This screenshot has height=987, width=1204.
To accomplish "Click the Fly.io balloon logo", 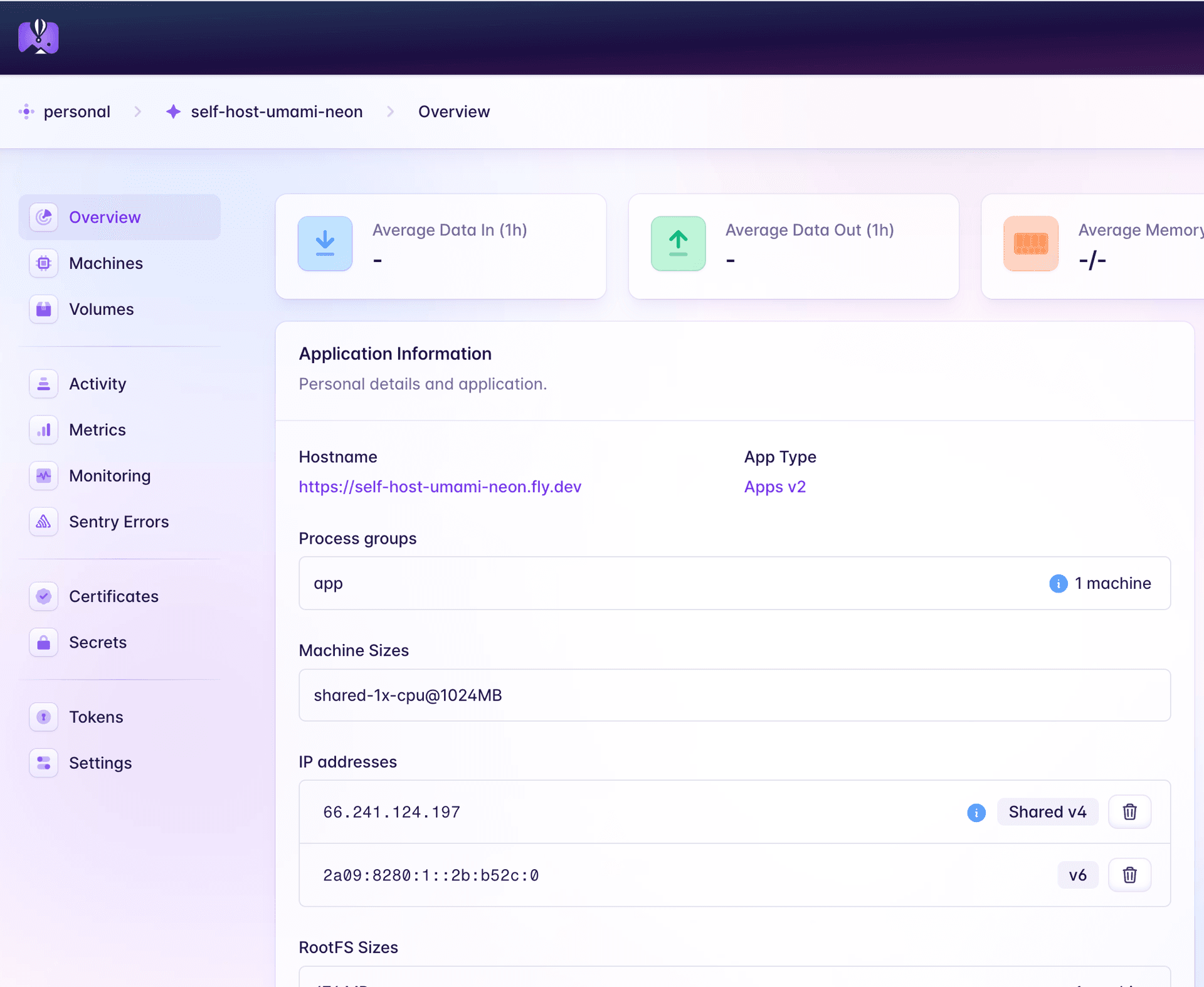I will tap(38, 37).
